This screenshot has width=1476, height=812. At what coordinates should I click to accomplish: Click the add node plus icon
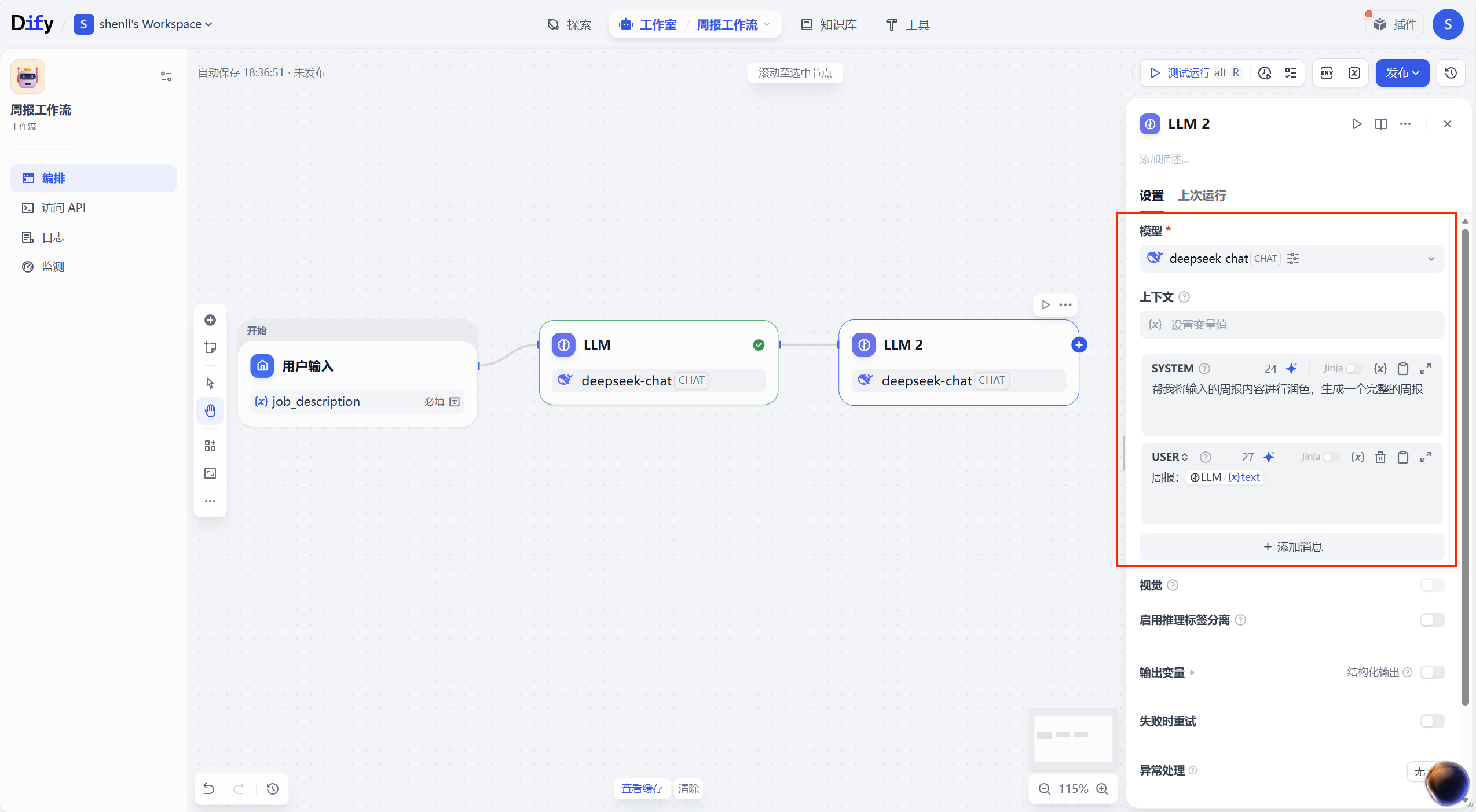210,320
